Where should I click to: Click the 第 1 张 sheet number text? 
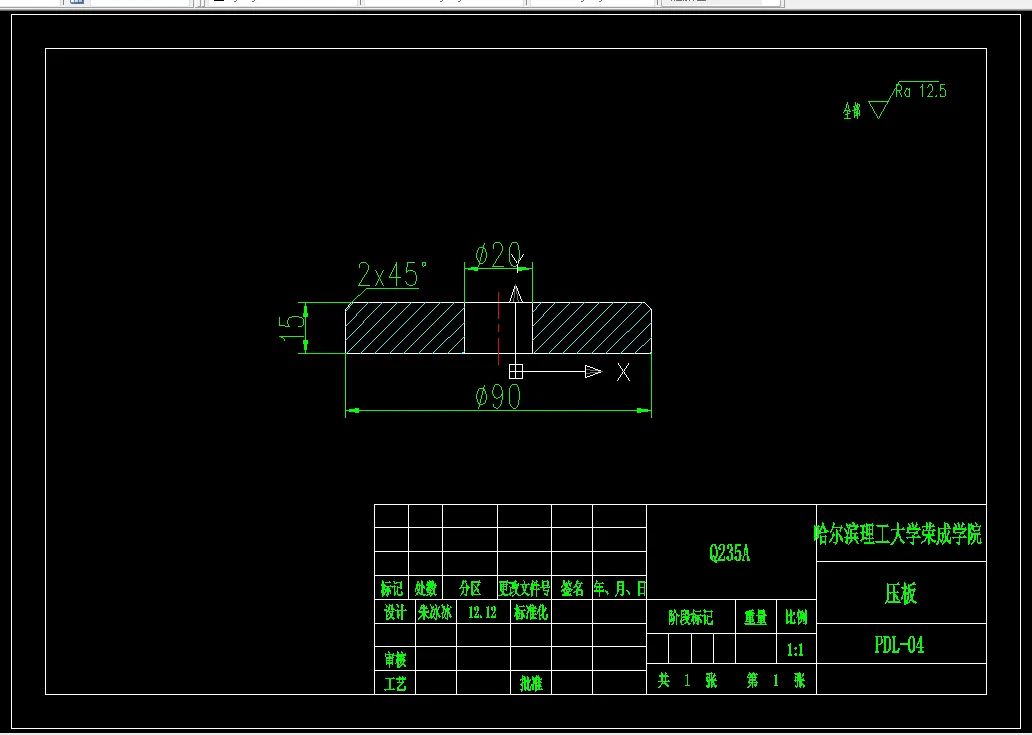[x=776, y=680]
